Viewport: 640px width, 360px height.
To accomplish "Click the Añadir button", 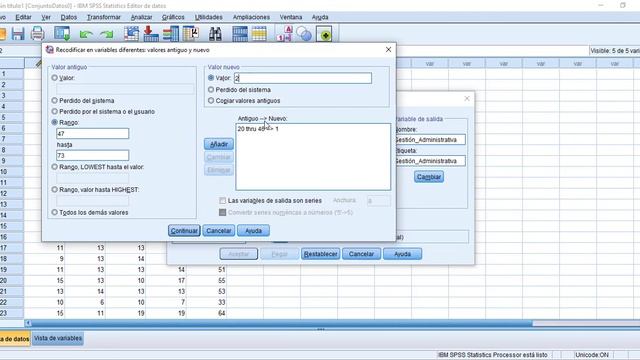I will point(219,144).
